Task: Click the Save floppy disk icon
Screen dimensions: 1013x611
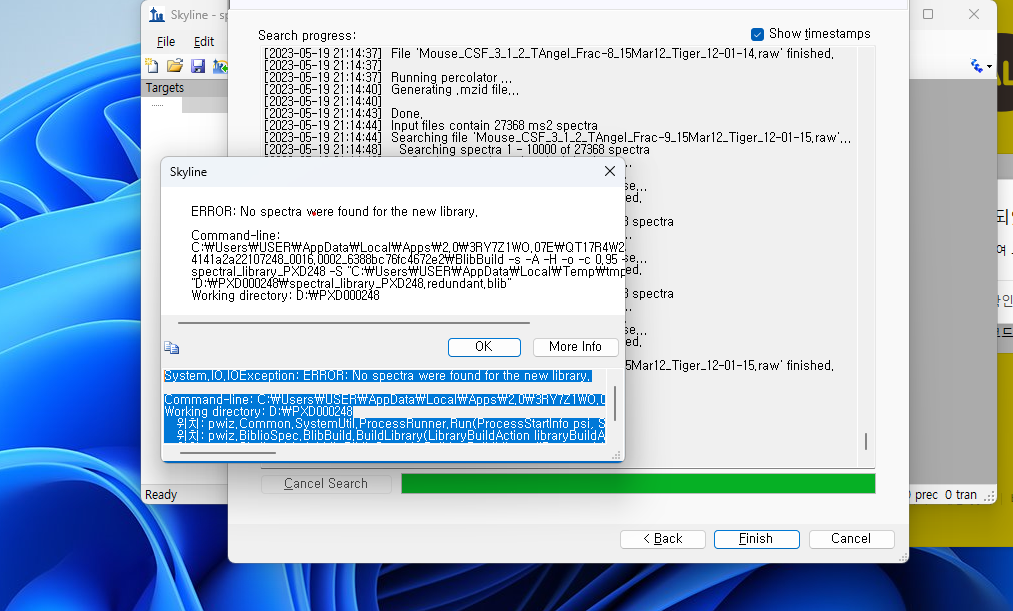Action: click(198, 66)
